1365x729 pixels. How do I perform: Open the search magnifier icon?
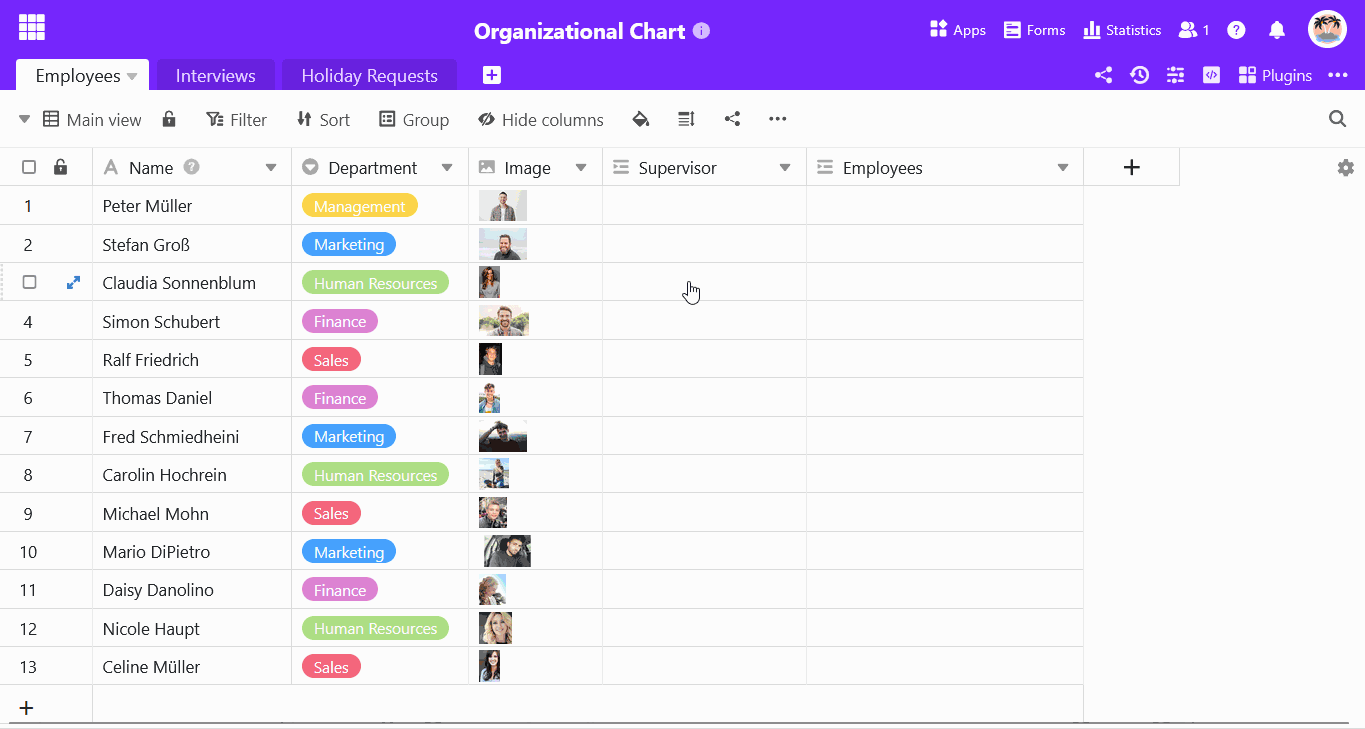point(1337,120)
